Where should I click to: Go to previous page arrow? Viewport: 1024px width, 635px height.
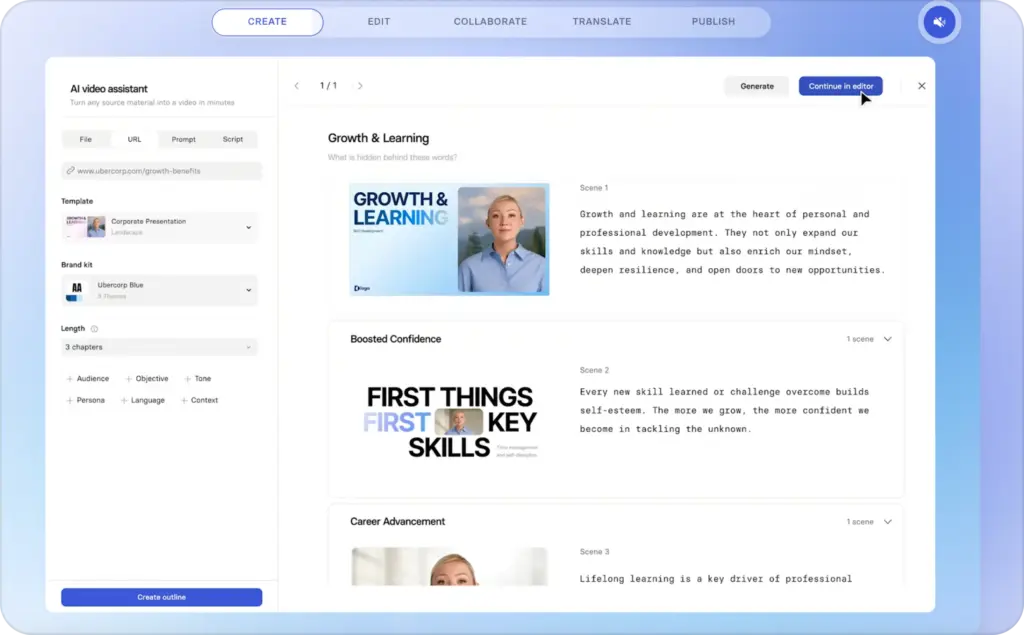pyautogui.click(x=296, y=86)
